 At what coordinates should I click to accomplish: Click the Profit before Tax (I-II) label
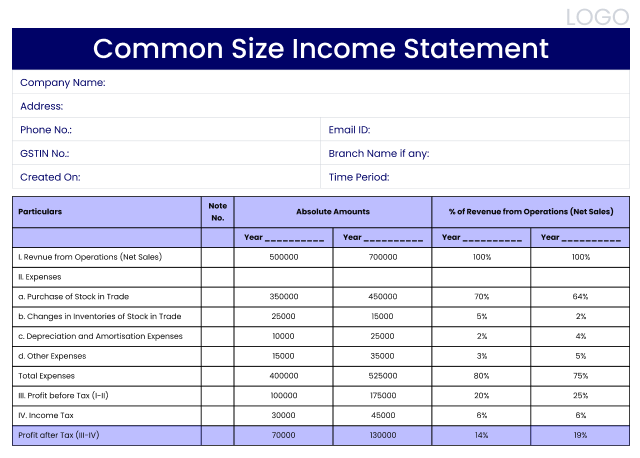coord(63,396)
